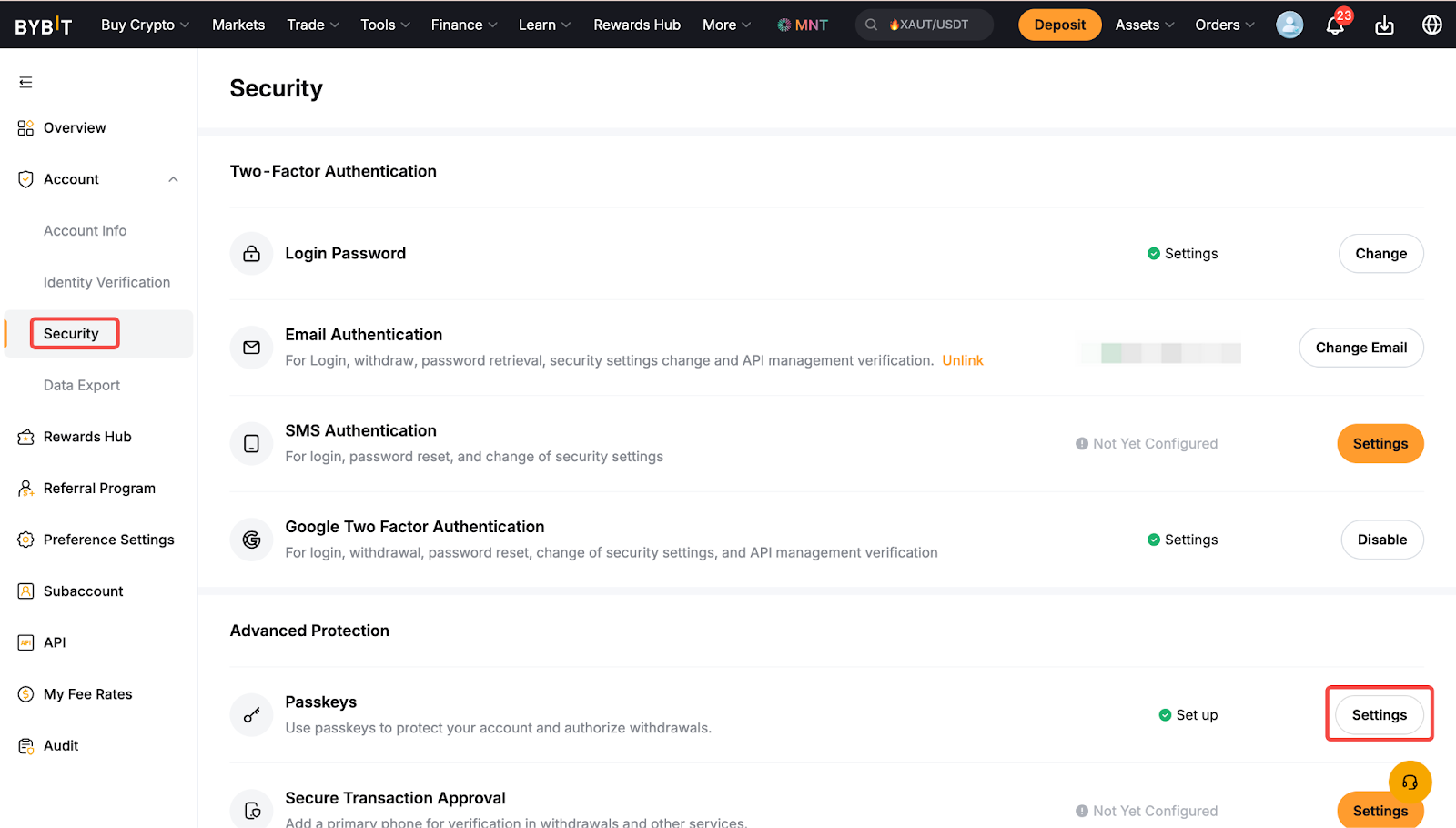Screen dimensions: 1456x828
Task: Open Identity Verification in the sidebar
Action: click(106, 282)
